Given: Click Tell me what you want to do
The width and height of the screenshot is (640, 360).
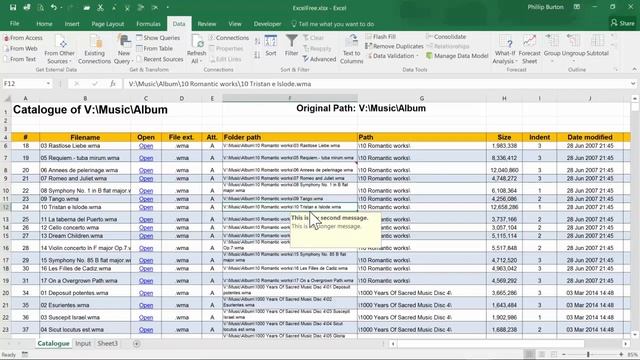Looking at the screenshot, I should pos(332,24).
